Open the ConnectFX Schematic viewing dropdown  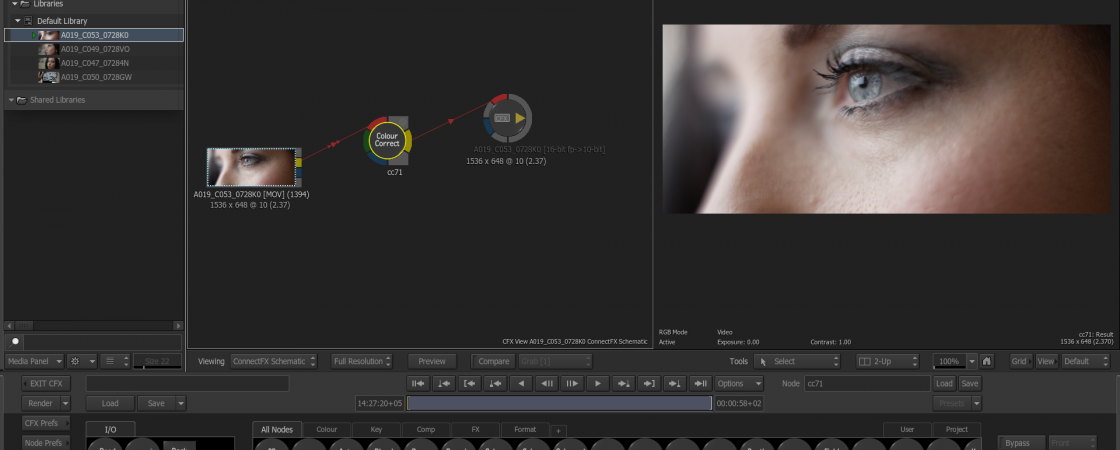pos(273,361)
